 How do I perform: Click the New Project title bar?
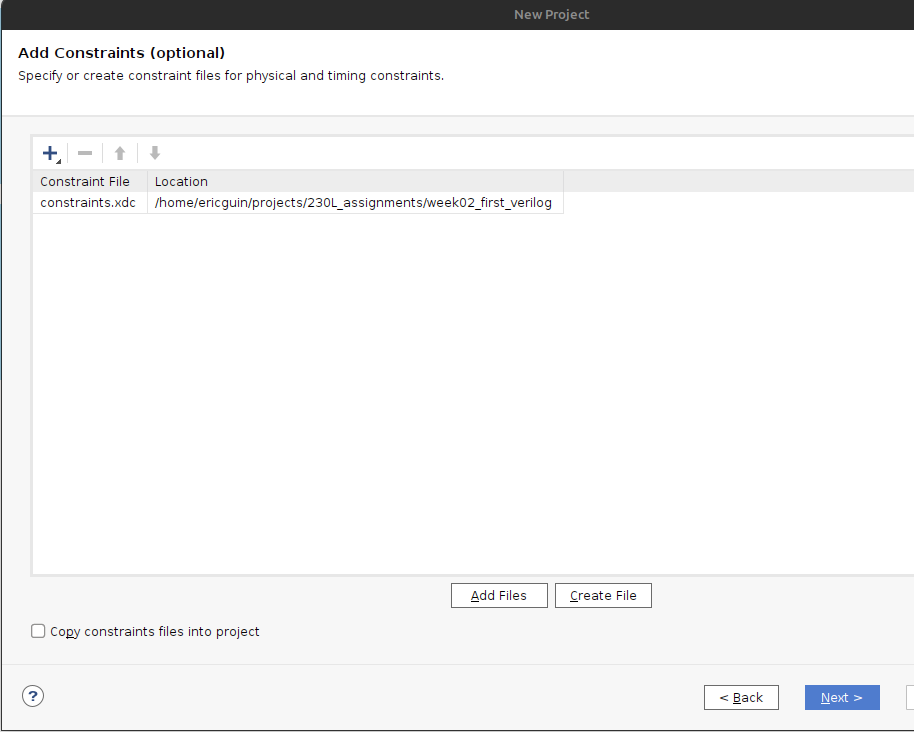coord(551,14)
